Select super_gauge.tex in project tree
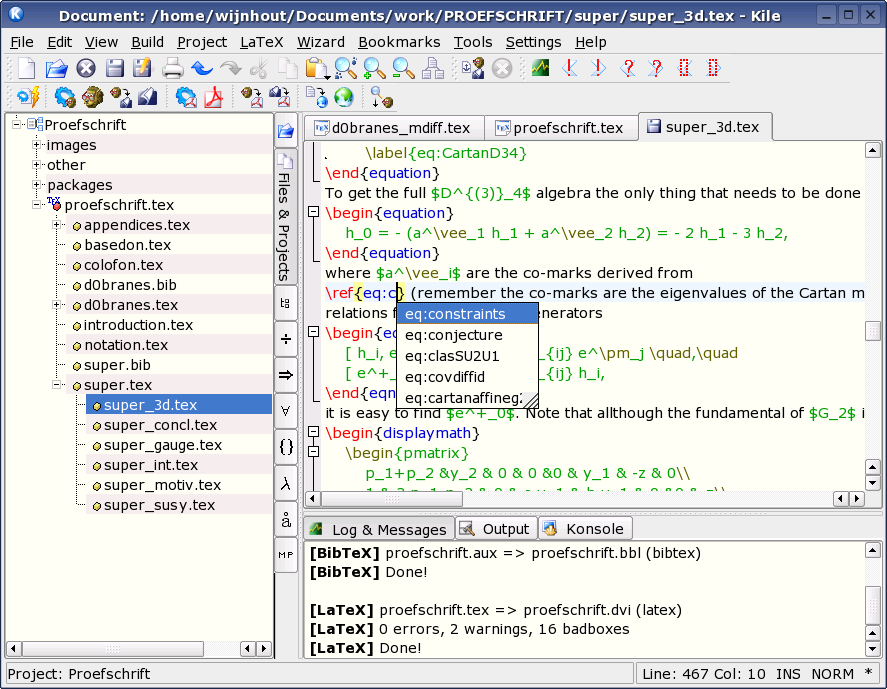 pyautogui.click(x=163, y=445)
